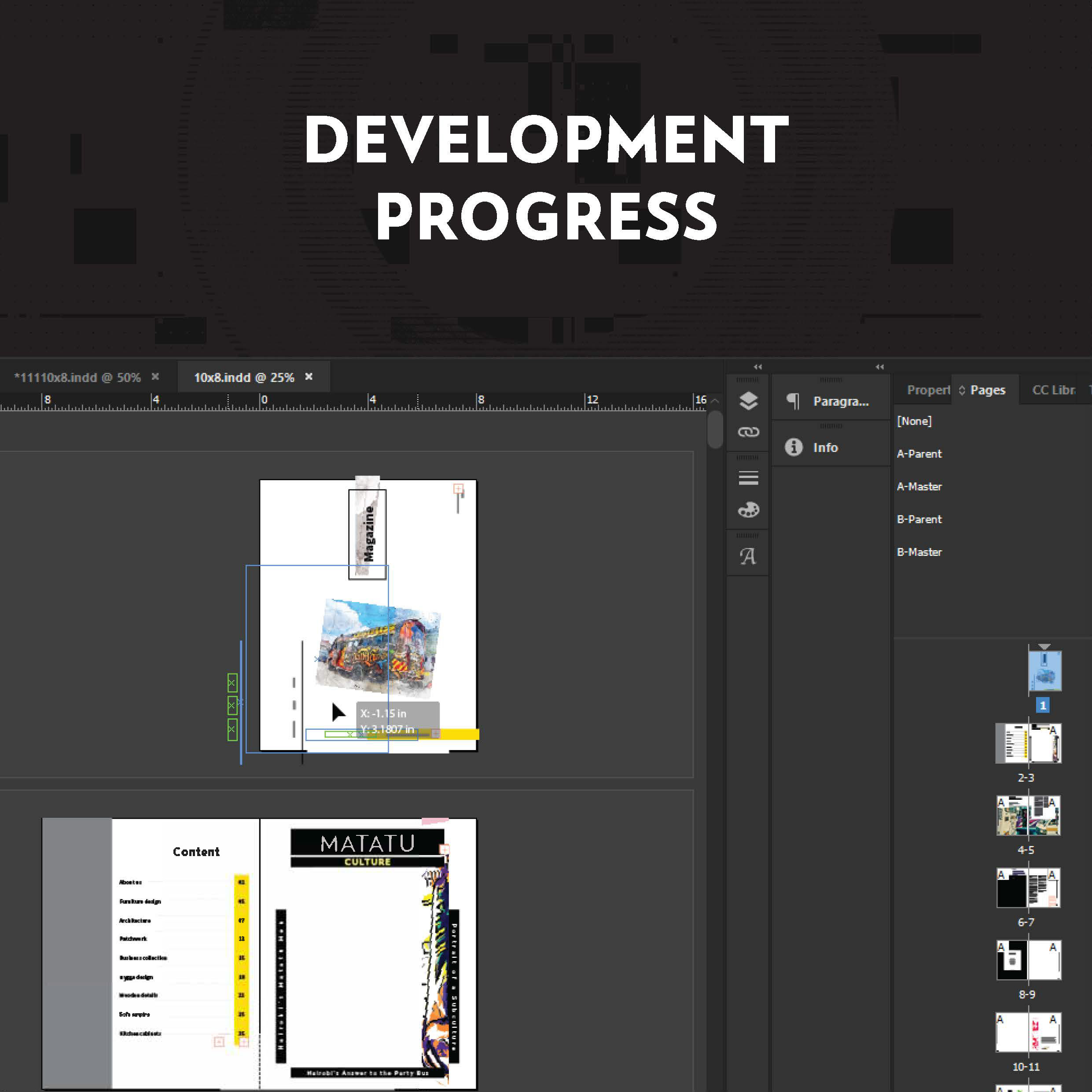
Task: Open the Paragraph panel button
Action: coord(830,401)
